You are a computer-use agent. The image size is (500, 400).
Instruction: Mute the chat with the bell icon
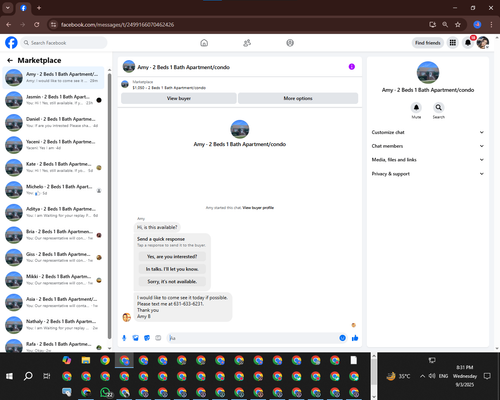[x=416, y=107]
